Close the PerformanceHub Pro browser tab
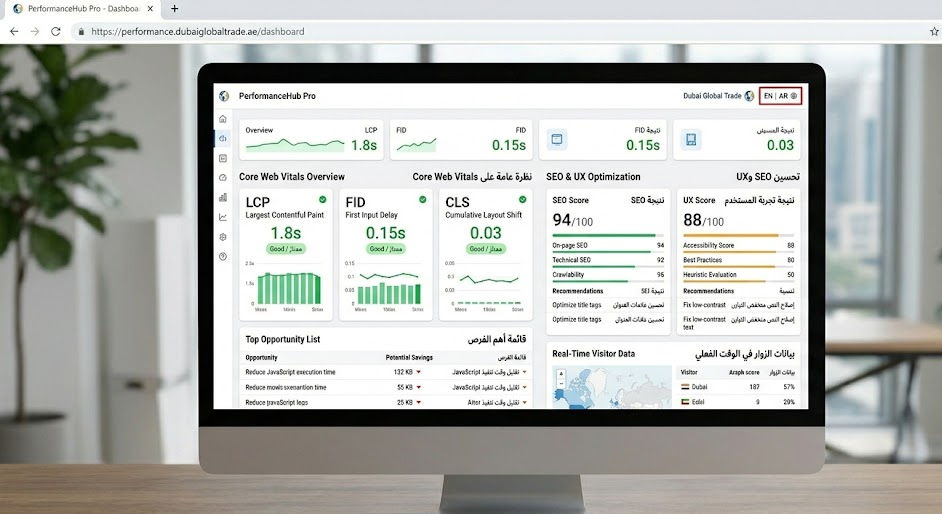Viewport: 942px width, 514px height. 150,8
